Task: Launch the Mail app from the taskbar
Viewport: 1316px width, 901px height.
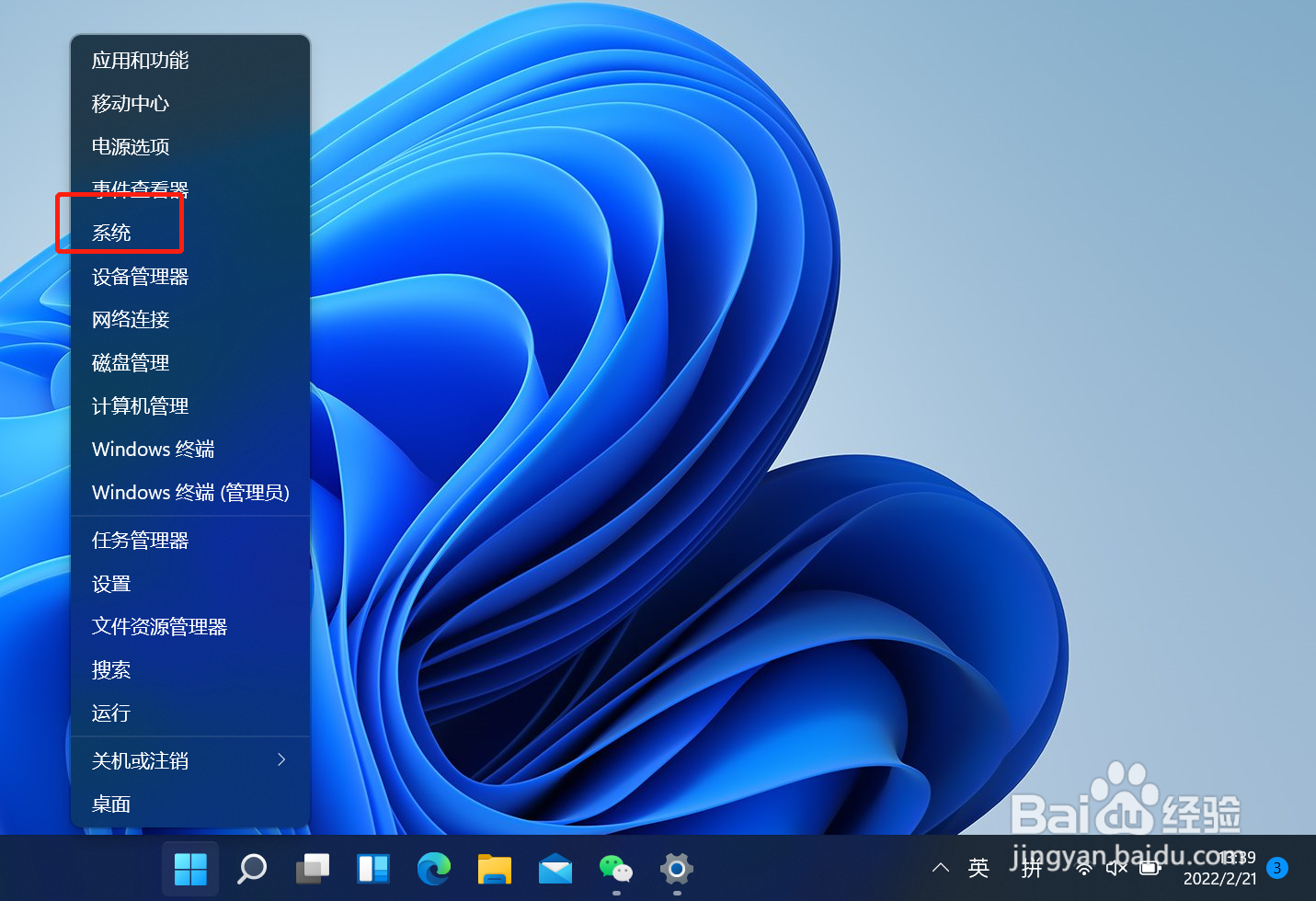Action: click(555, 868)
